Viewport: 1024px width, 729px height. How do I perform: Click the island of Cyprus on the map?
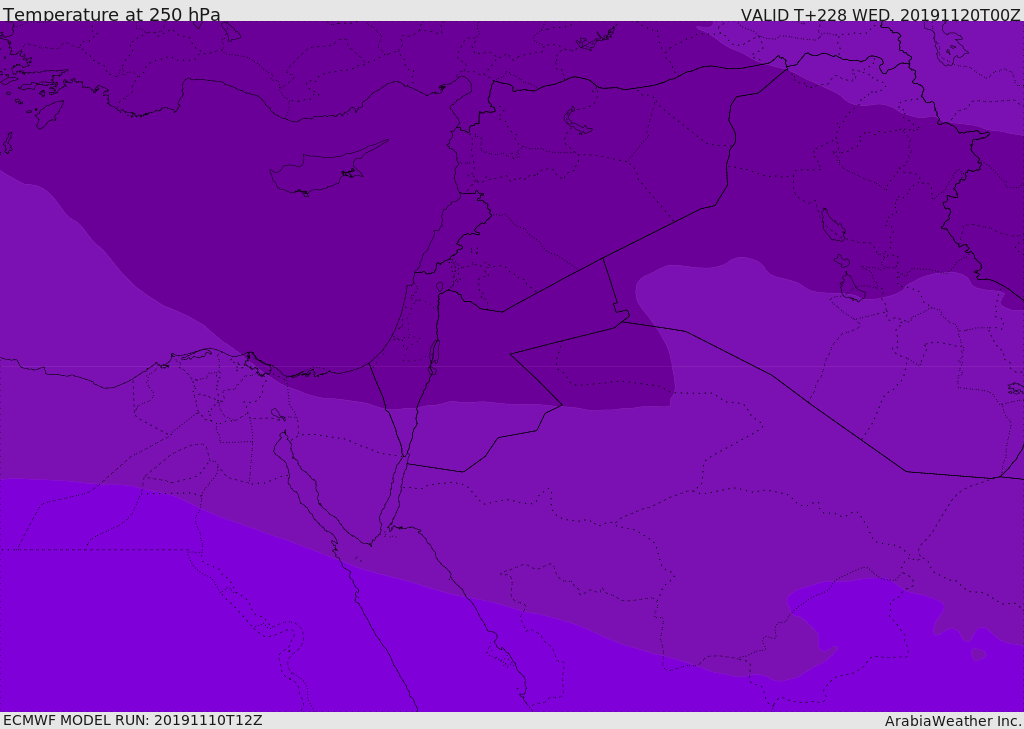(327, 169)
